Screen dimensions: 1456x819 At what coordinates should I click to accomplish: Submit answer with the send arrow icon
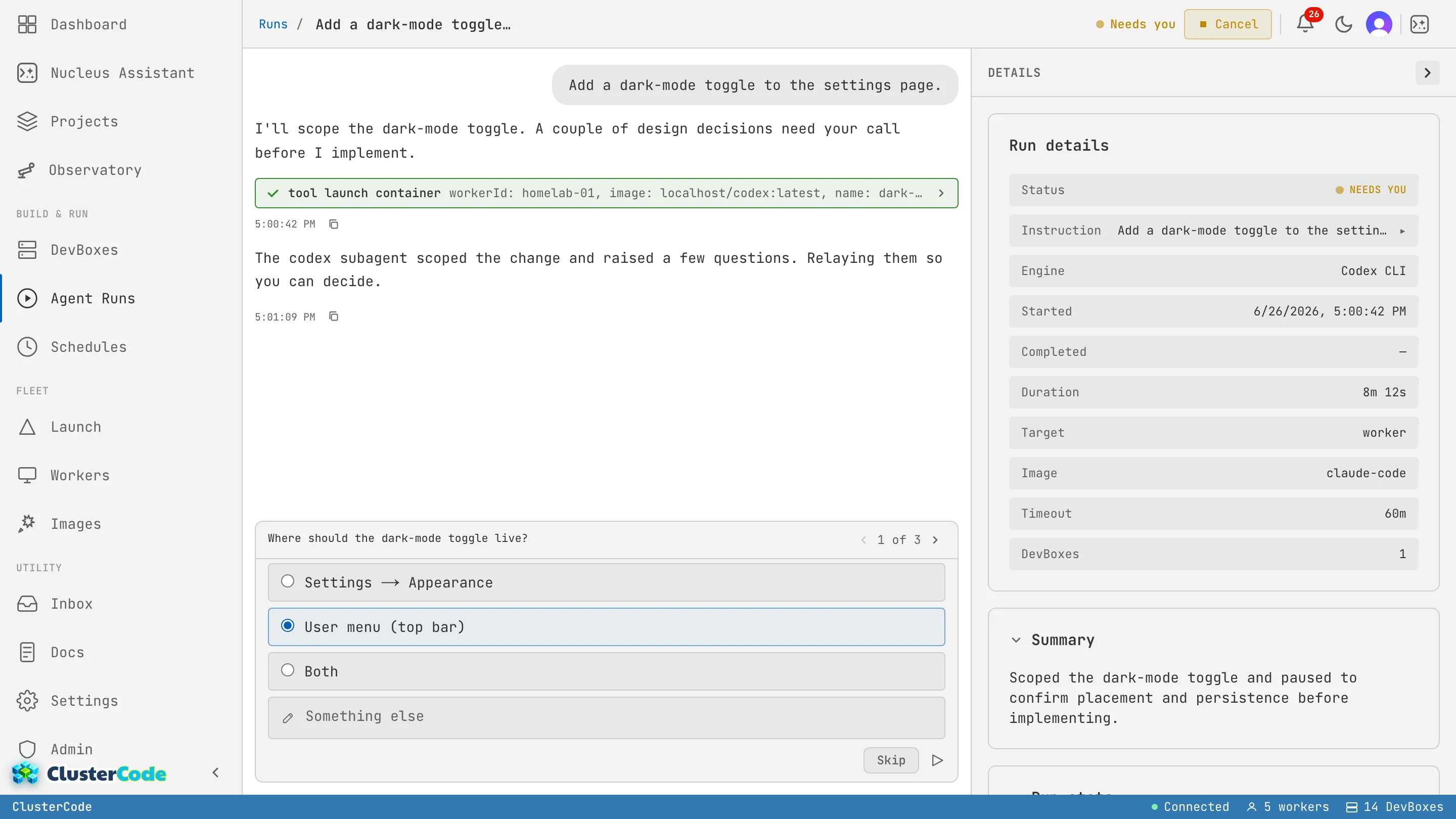click(937, 760)
